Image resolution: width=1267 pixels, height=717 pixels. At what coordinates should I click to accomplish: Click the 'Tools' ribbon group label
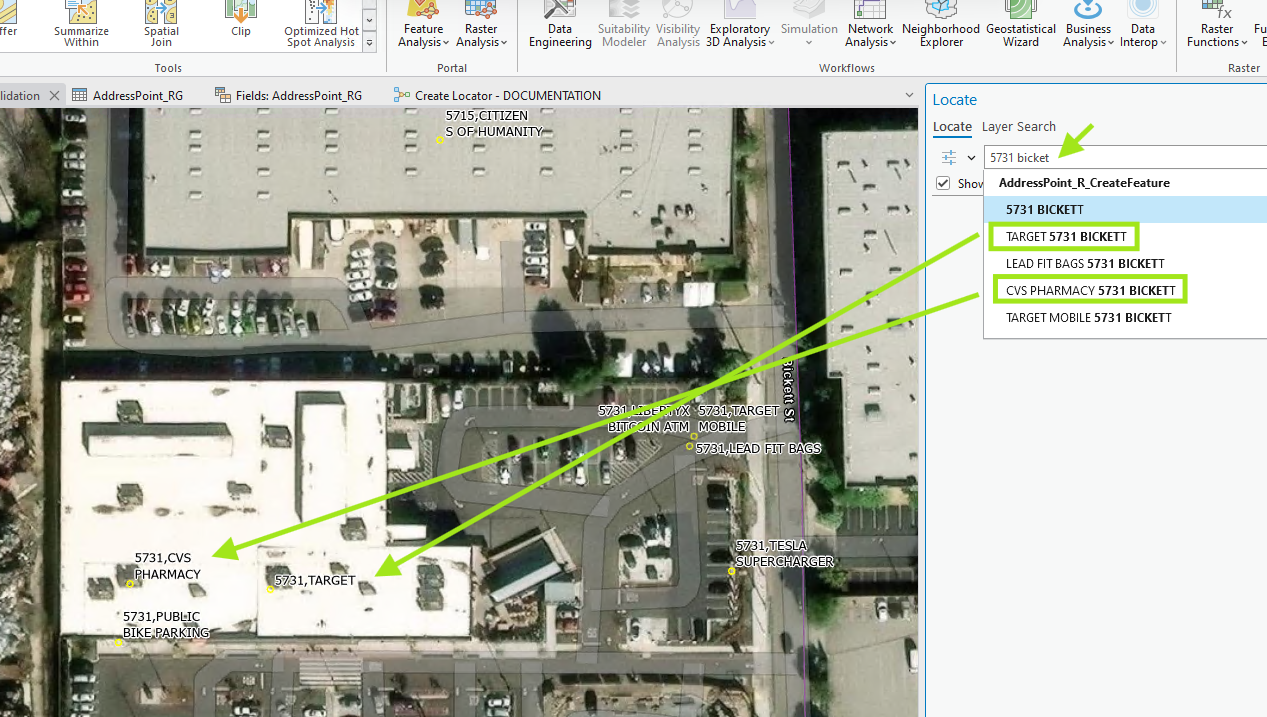tap(168, 68)
